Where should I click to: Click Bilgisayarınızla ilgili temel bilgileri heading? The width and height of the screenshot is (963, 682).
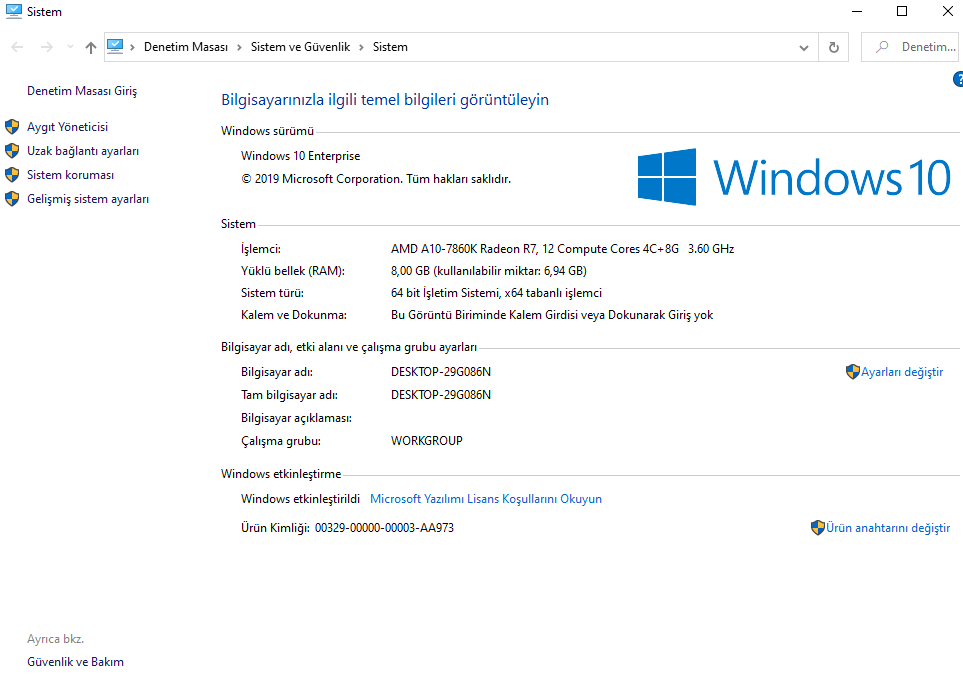coord(385,100)
